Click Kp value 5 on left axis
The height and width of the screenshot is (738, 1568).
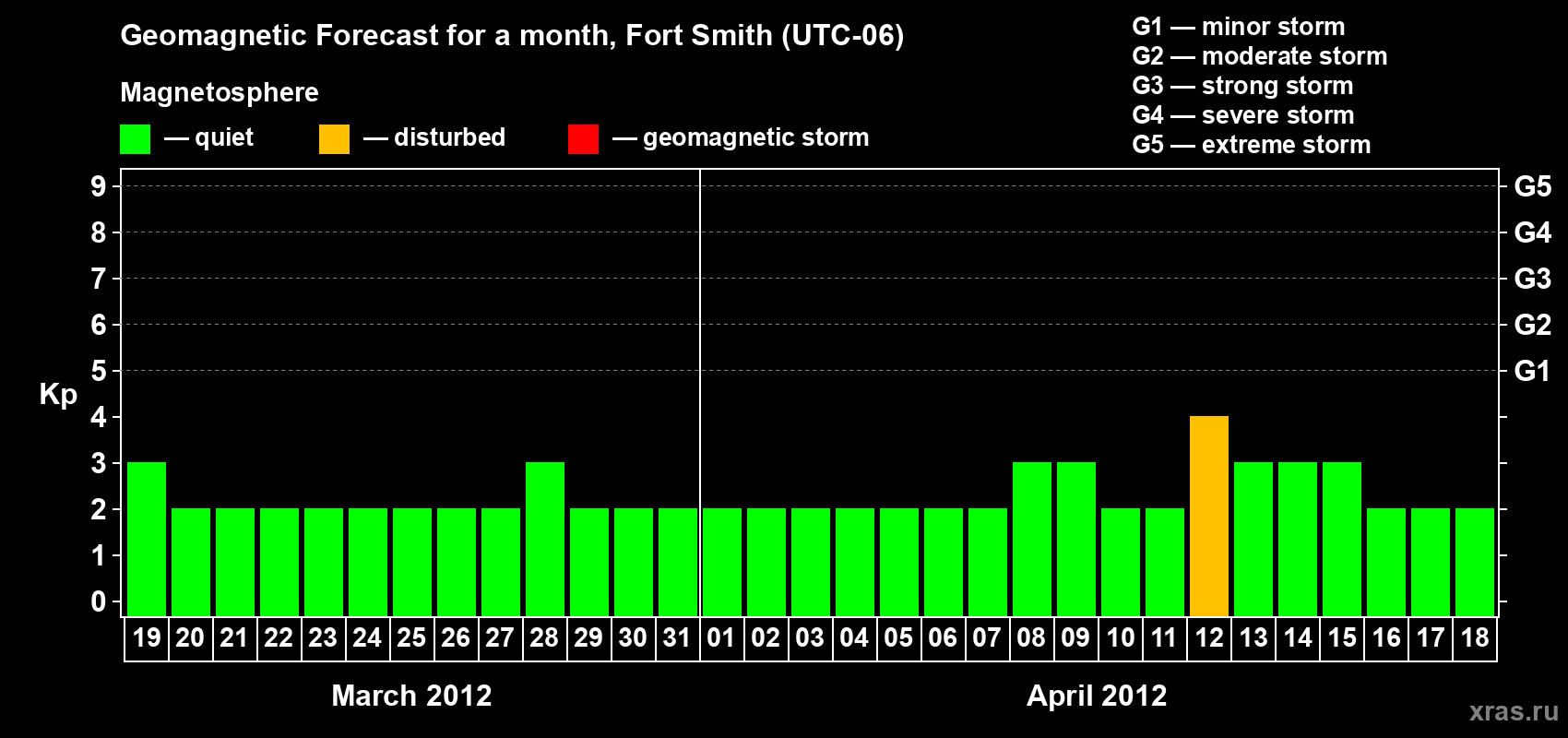point(99,371)
